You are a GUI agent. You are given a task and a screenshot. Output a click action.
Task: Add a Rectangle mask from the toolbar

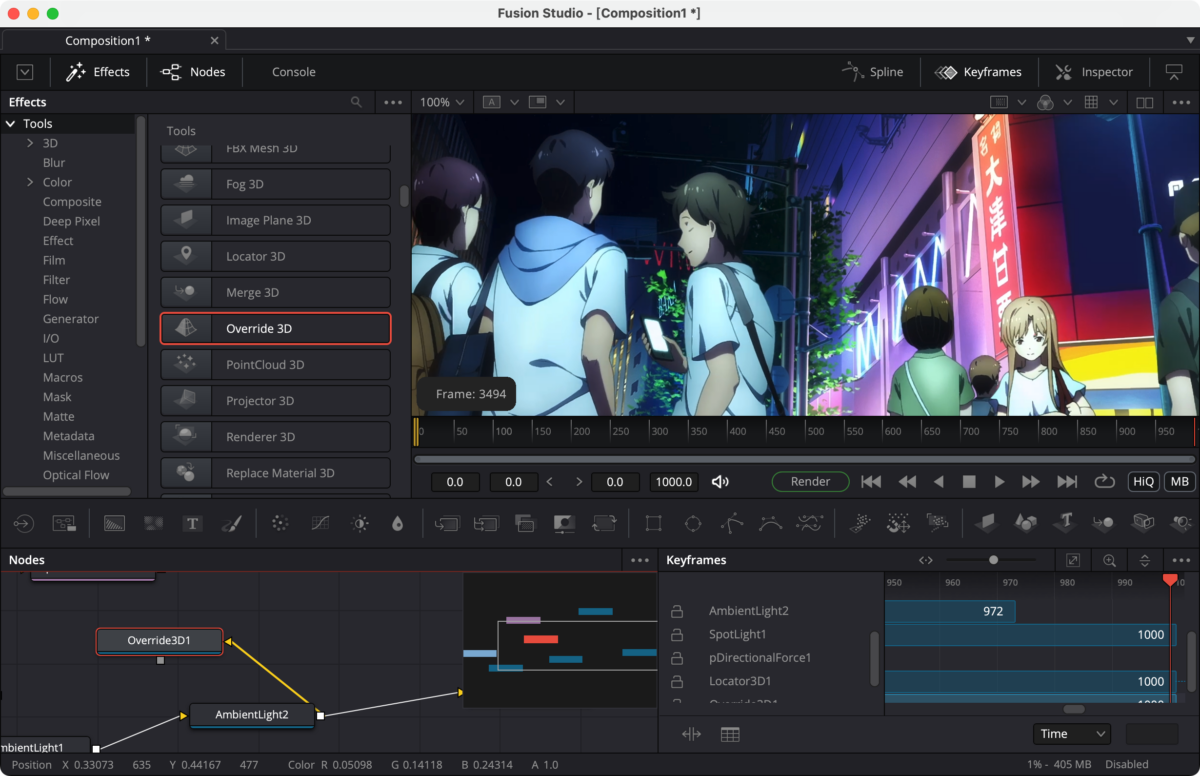(653, 523)
